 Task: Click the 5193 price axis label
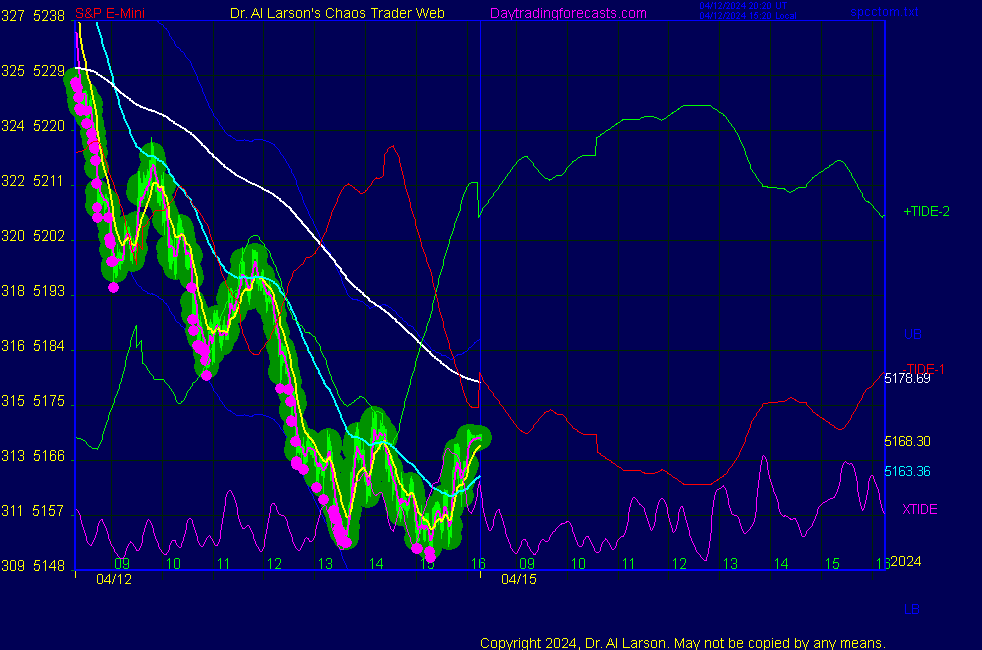coord(49,291)
